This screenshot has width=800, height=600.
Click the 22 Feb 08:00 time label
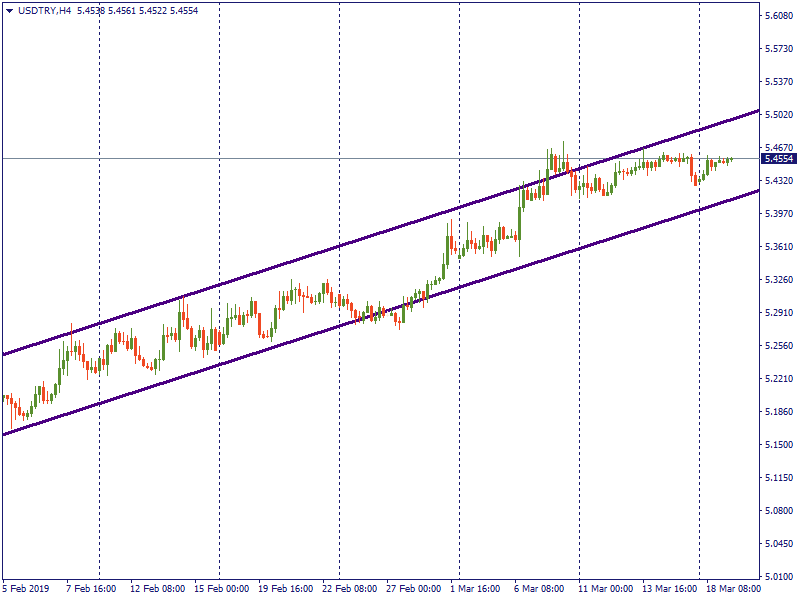pyautogui.click(x=350, y=589)
